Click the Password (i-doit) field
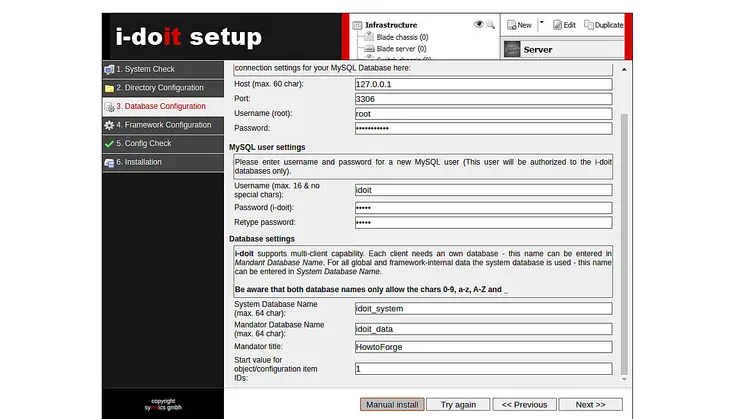Image resolution: width=750 pixels, height=419 pixels. pyautogui.click(x=483, y=208)
